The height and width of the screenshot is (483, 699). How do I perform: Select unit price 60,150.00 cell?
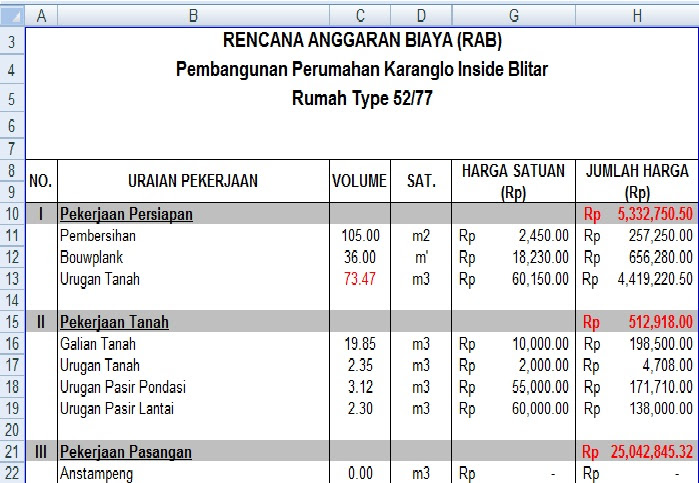point(514,279)
